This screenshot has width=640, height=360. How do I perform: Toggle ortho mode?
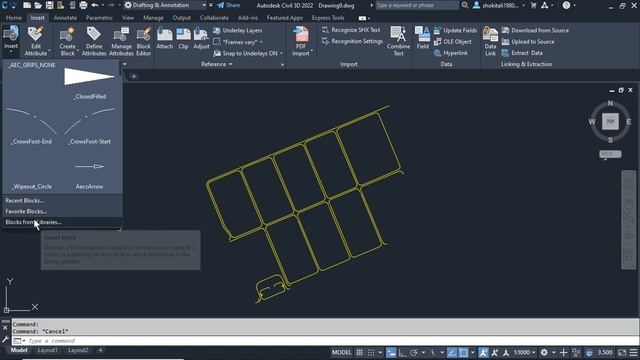click(x=402, y=352)
